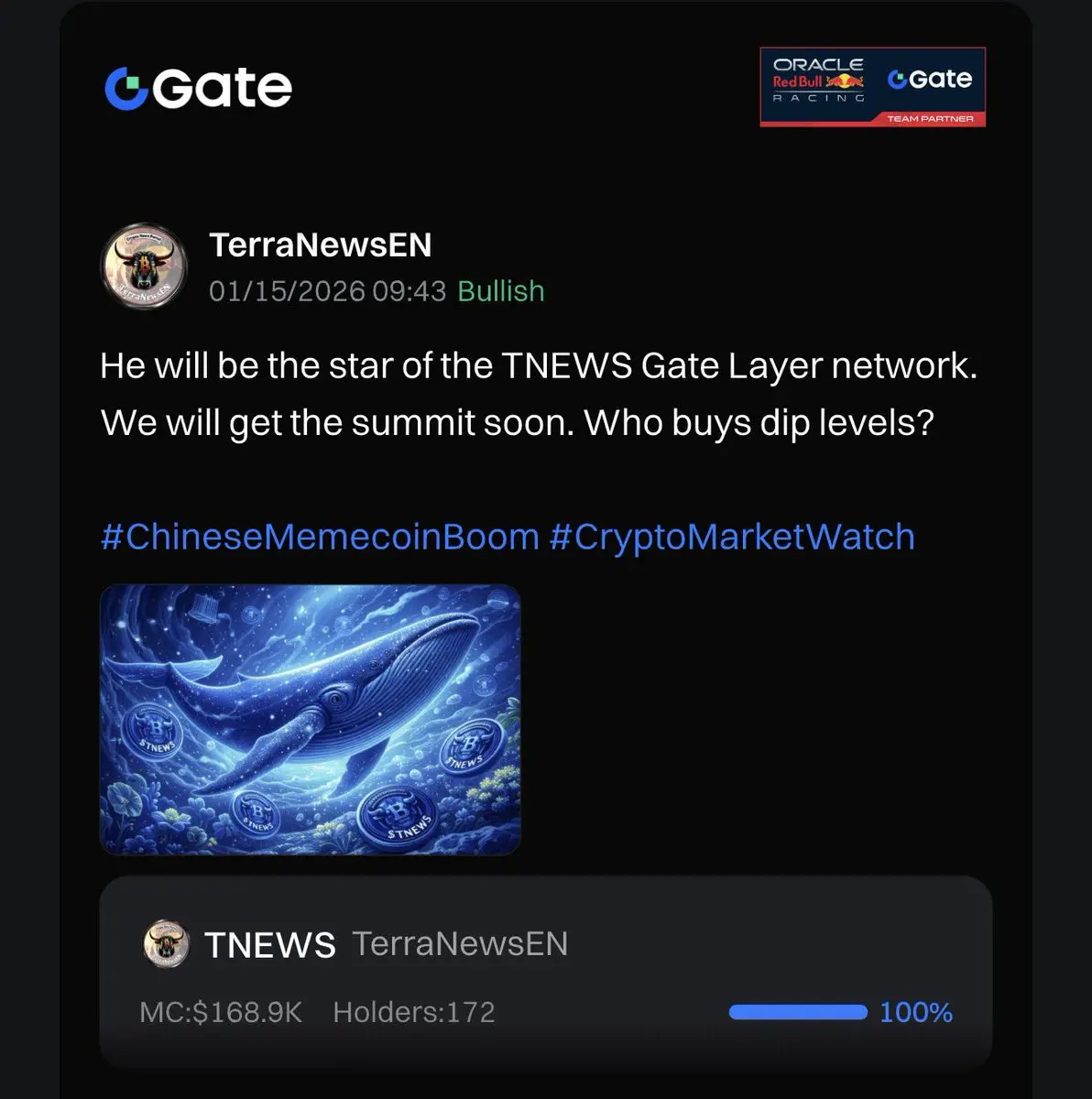Screen dimensions: 1092x1099
Task: Open the TNEWS token ticker name
Action: (270, 945)
